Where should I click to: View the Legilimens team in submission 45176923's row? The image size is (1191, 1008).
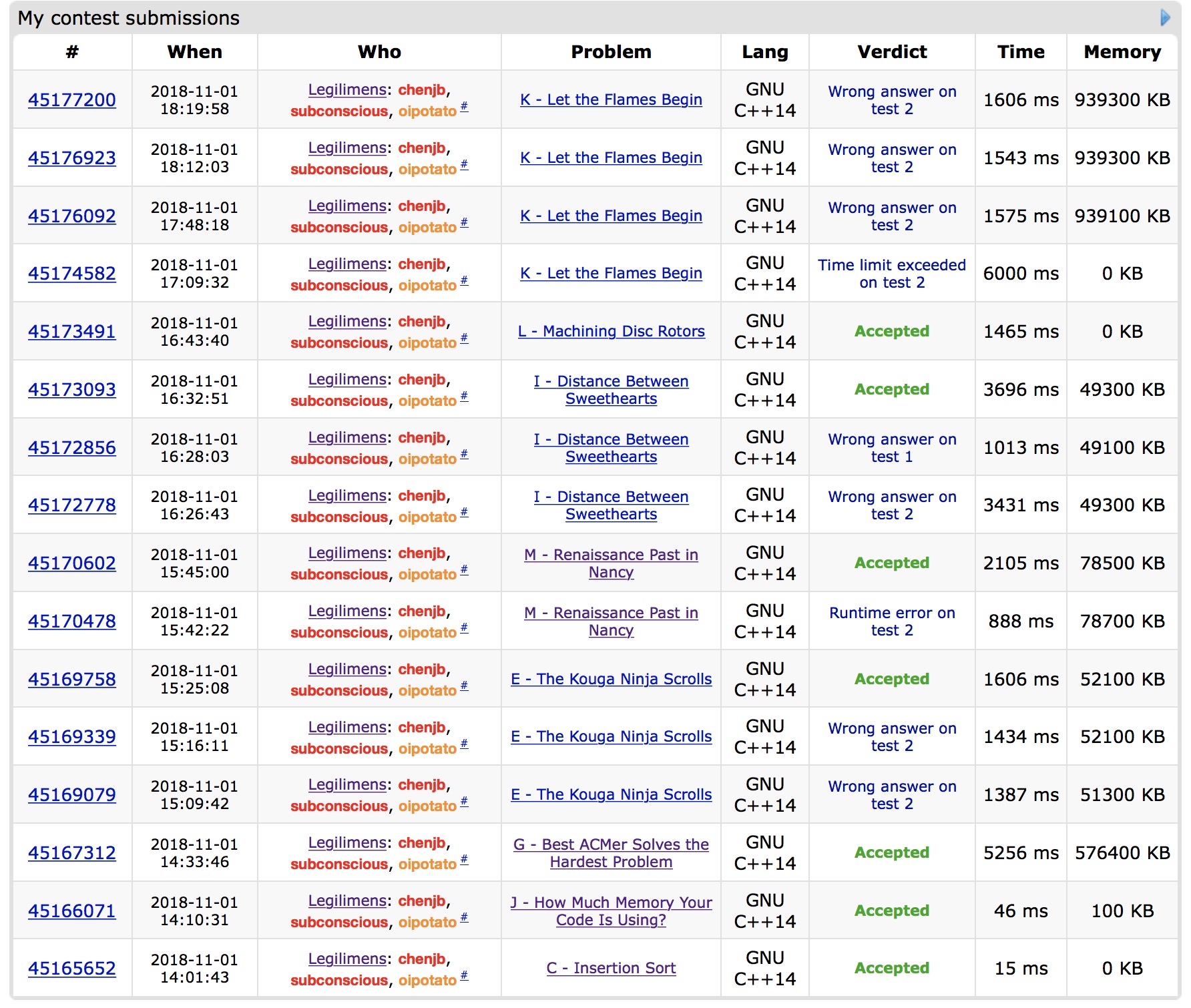(x=347, y=148)
